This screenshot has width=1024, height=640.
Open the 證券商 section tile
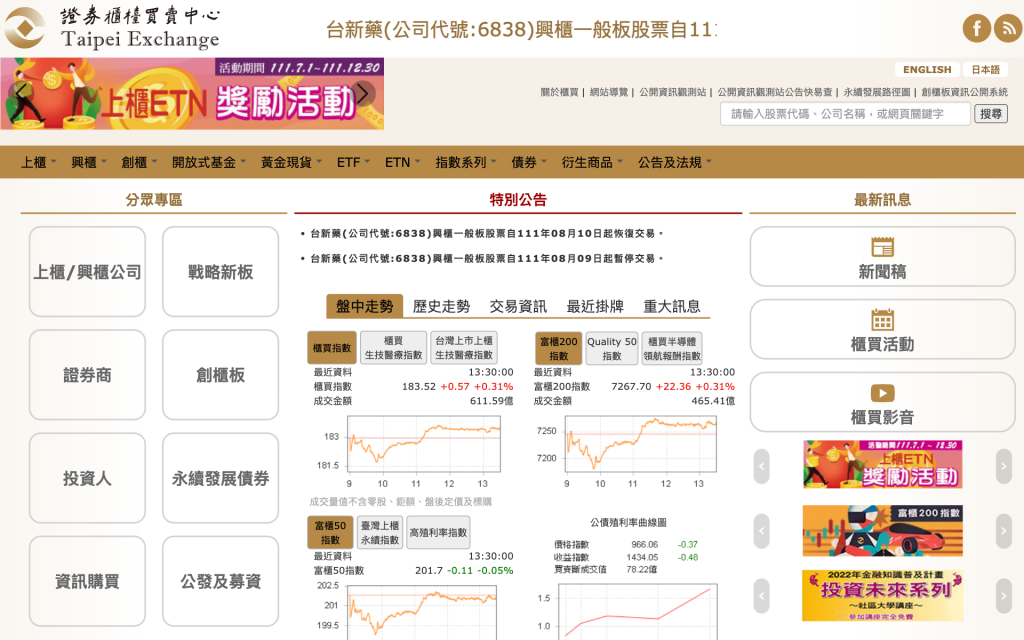point(87,375)
